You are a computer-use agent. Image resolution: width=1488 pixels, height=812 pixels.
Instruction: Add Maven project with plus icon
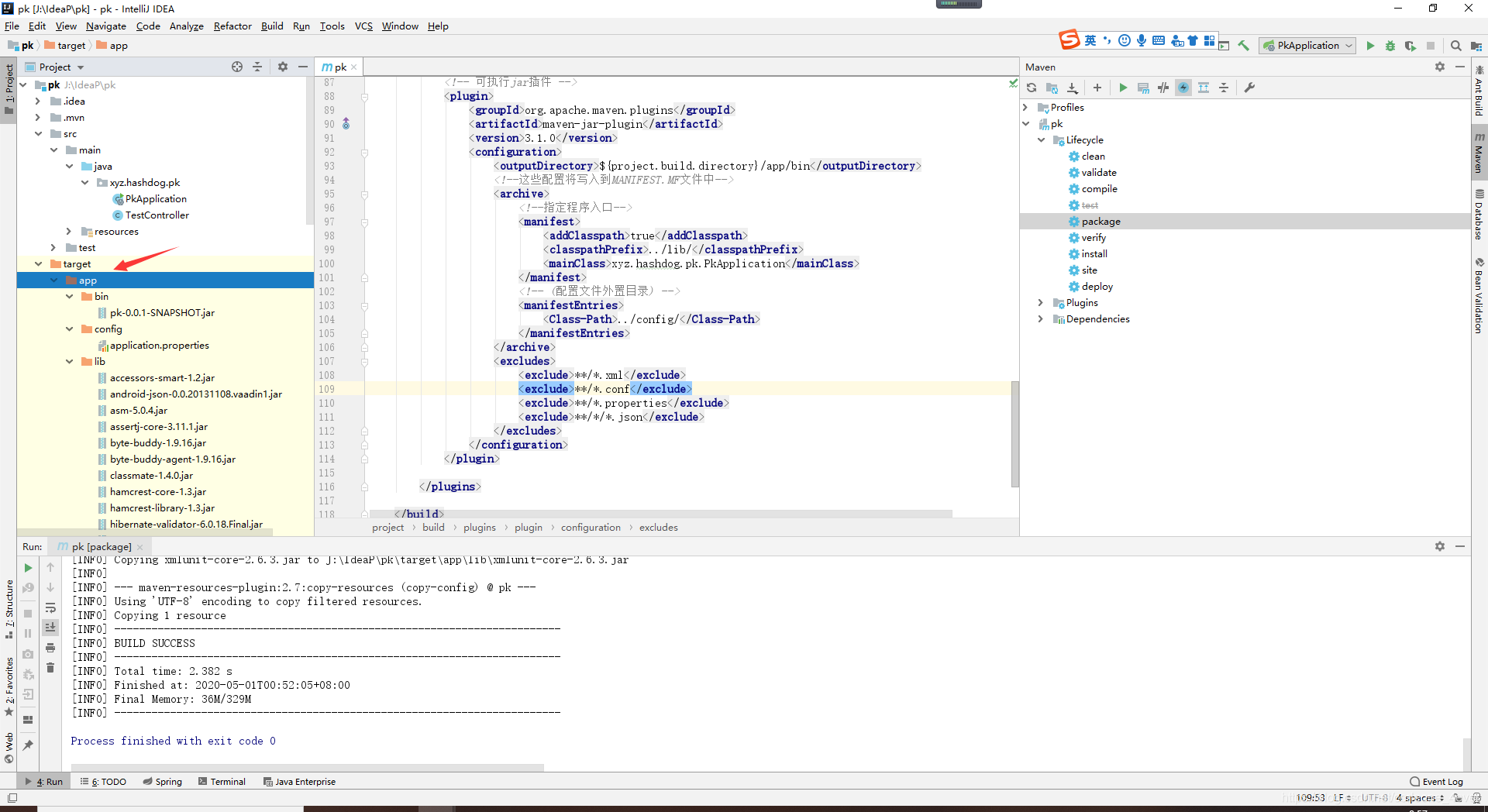[1097, 88]
